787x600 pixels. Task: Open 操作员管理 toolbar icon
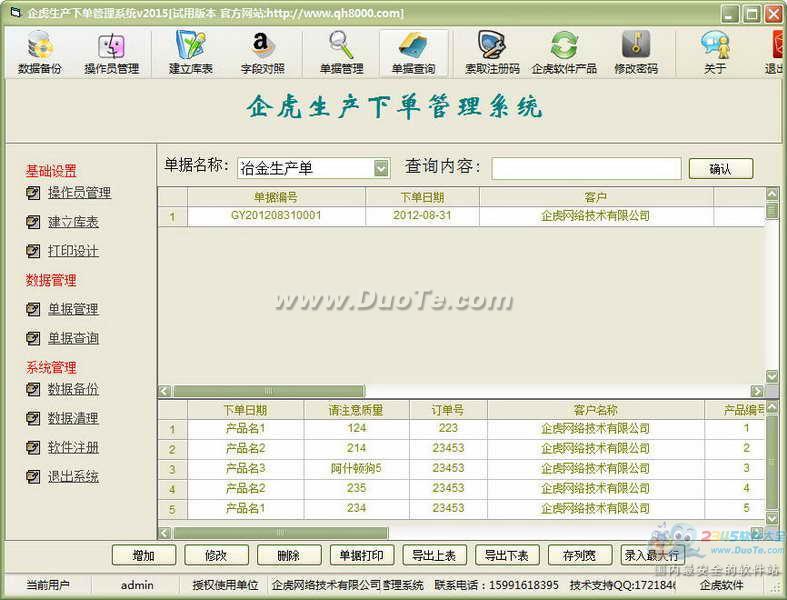point(111,53)
